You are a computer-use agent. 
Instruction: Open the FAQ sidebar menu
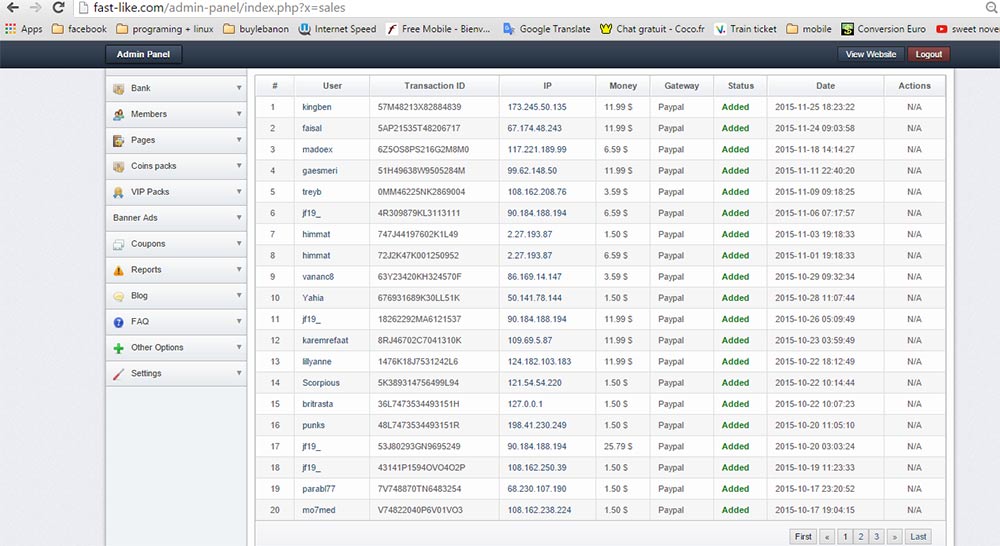pyautogui.click(x=176, y=321)
